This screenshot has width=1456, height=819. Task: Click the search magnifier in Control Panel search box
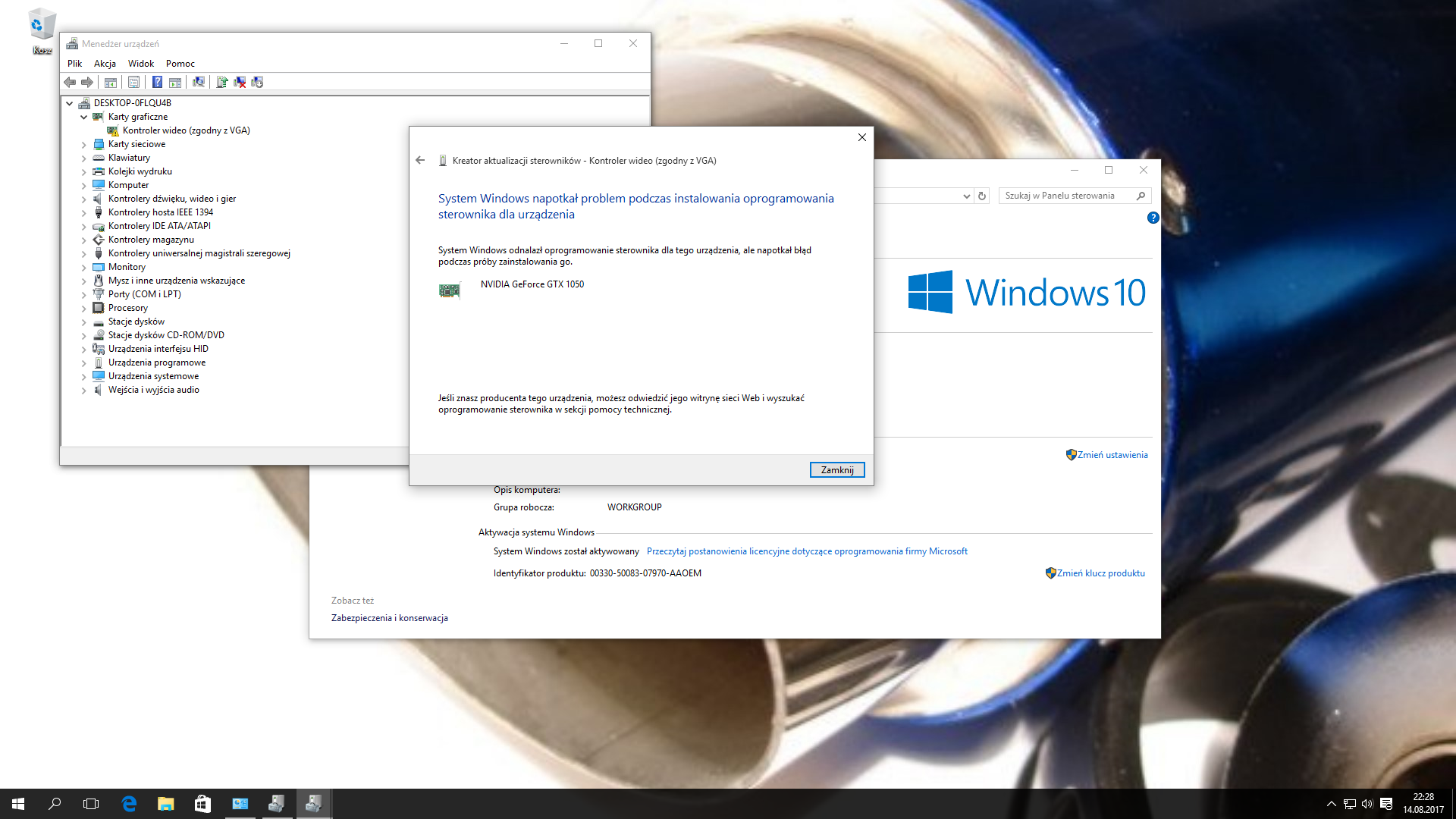click(1141, 196)
